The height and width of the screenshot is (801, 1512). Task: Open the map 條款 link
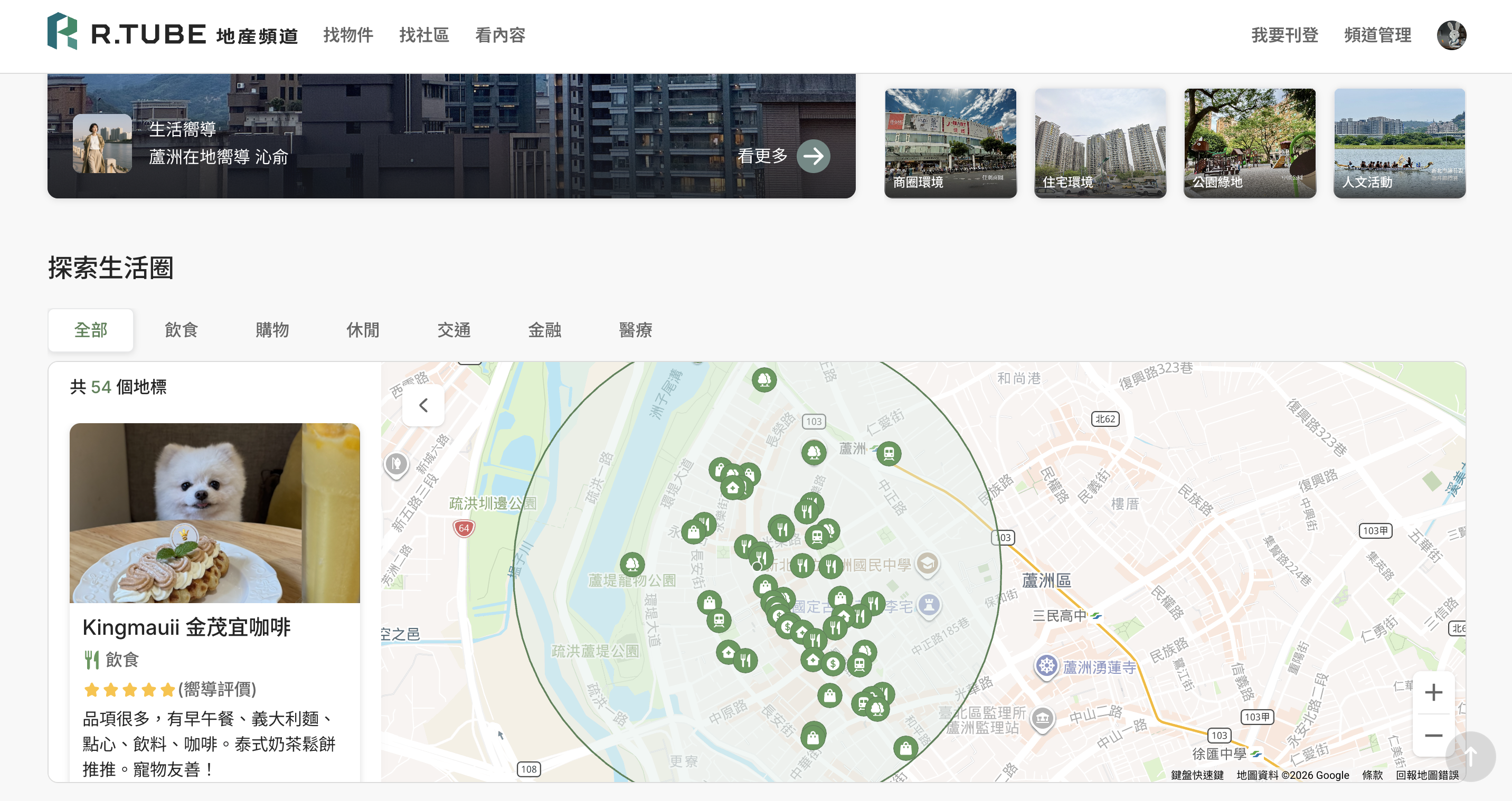[x=1372, y=775]
